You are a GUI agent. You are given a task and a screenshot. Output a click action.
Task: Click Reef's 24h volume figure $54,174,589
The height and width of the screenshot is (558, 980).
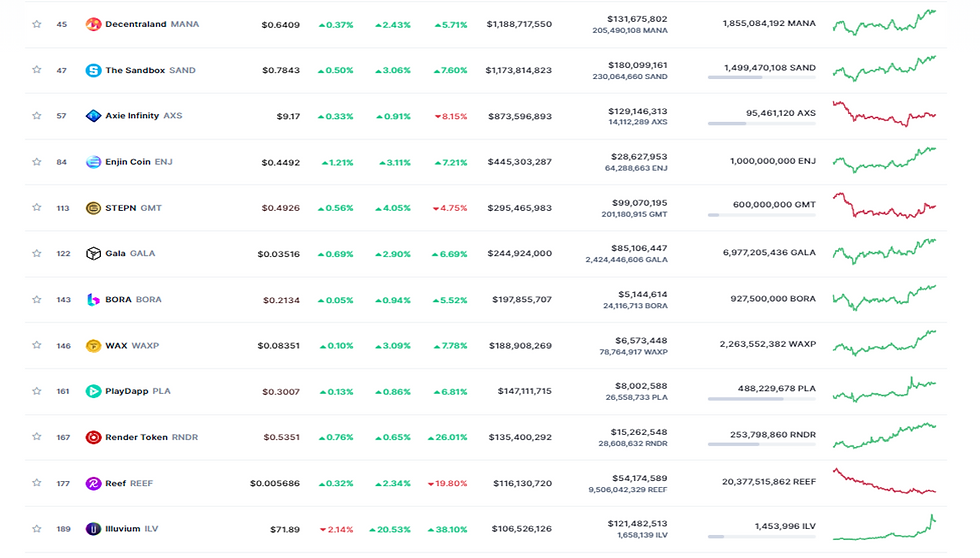tap(637, 478)
